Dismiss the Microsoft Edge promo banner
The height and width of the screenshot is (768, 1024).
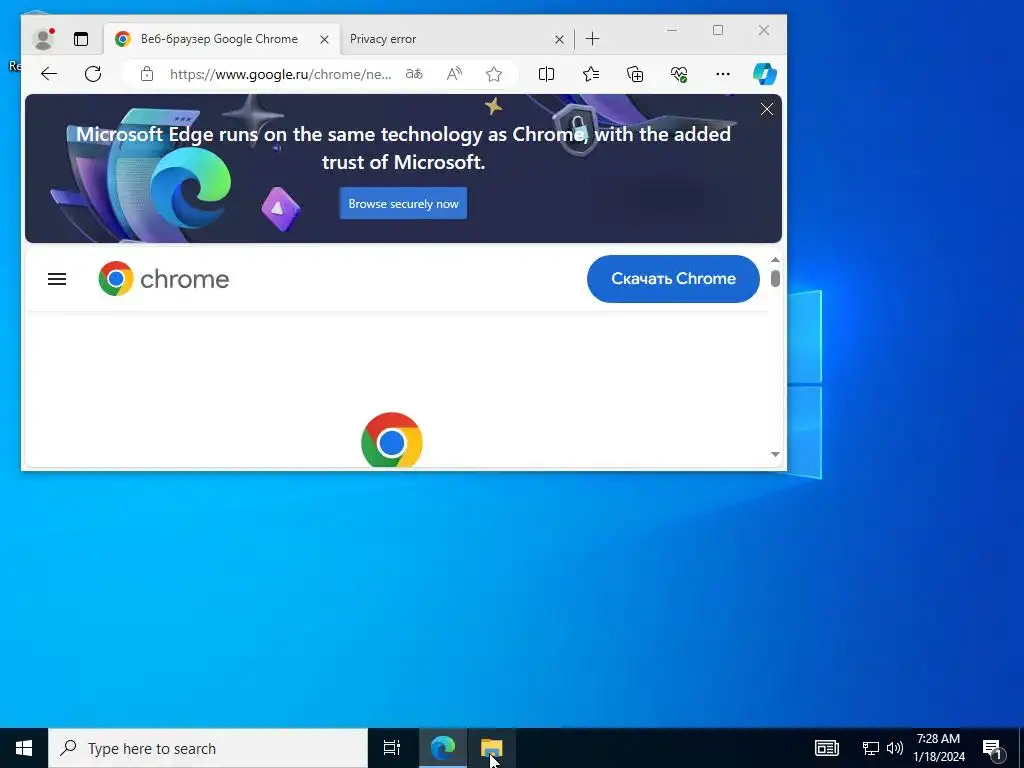point(767,109)
